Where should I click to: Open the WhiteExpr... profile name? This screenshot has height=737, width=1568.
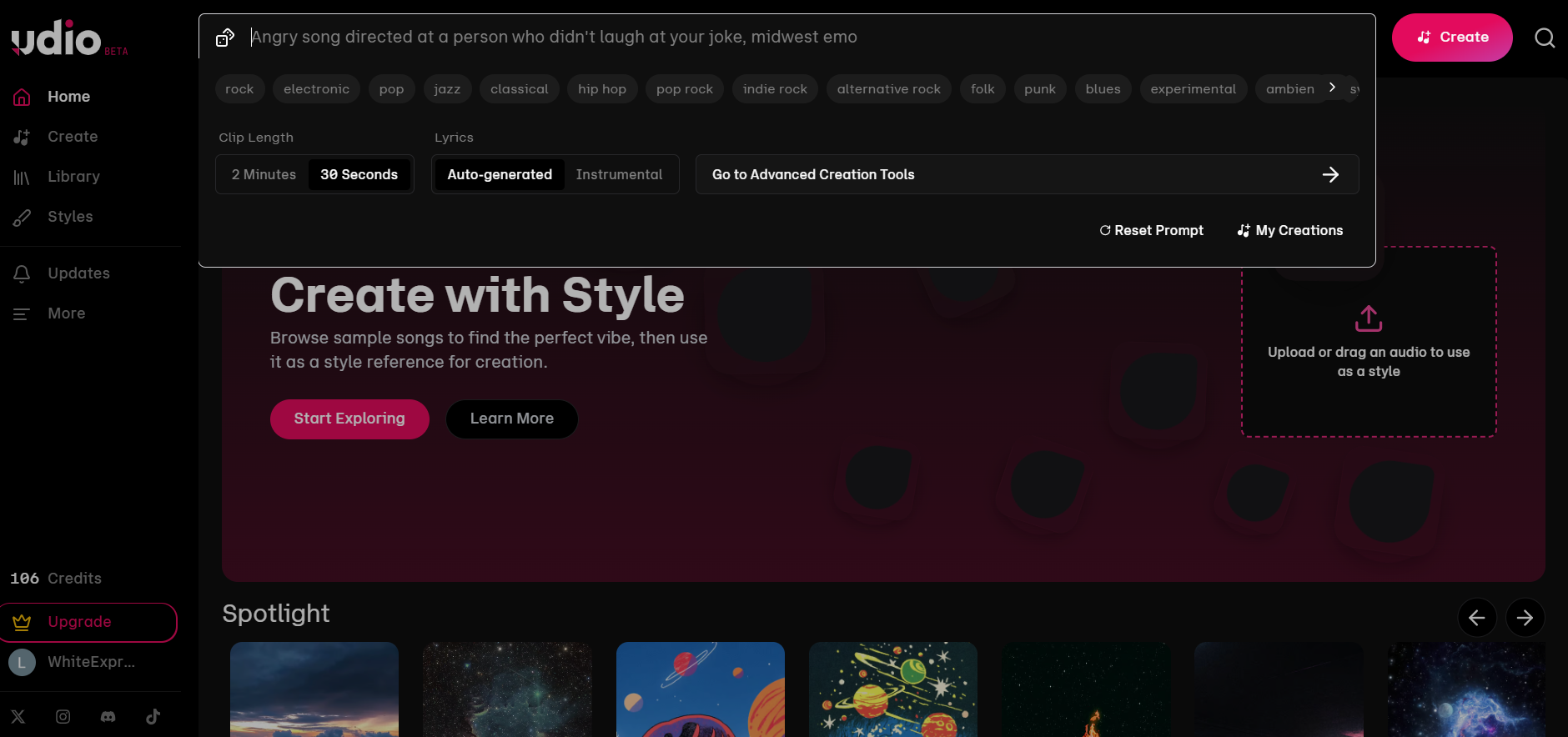91,662
